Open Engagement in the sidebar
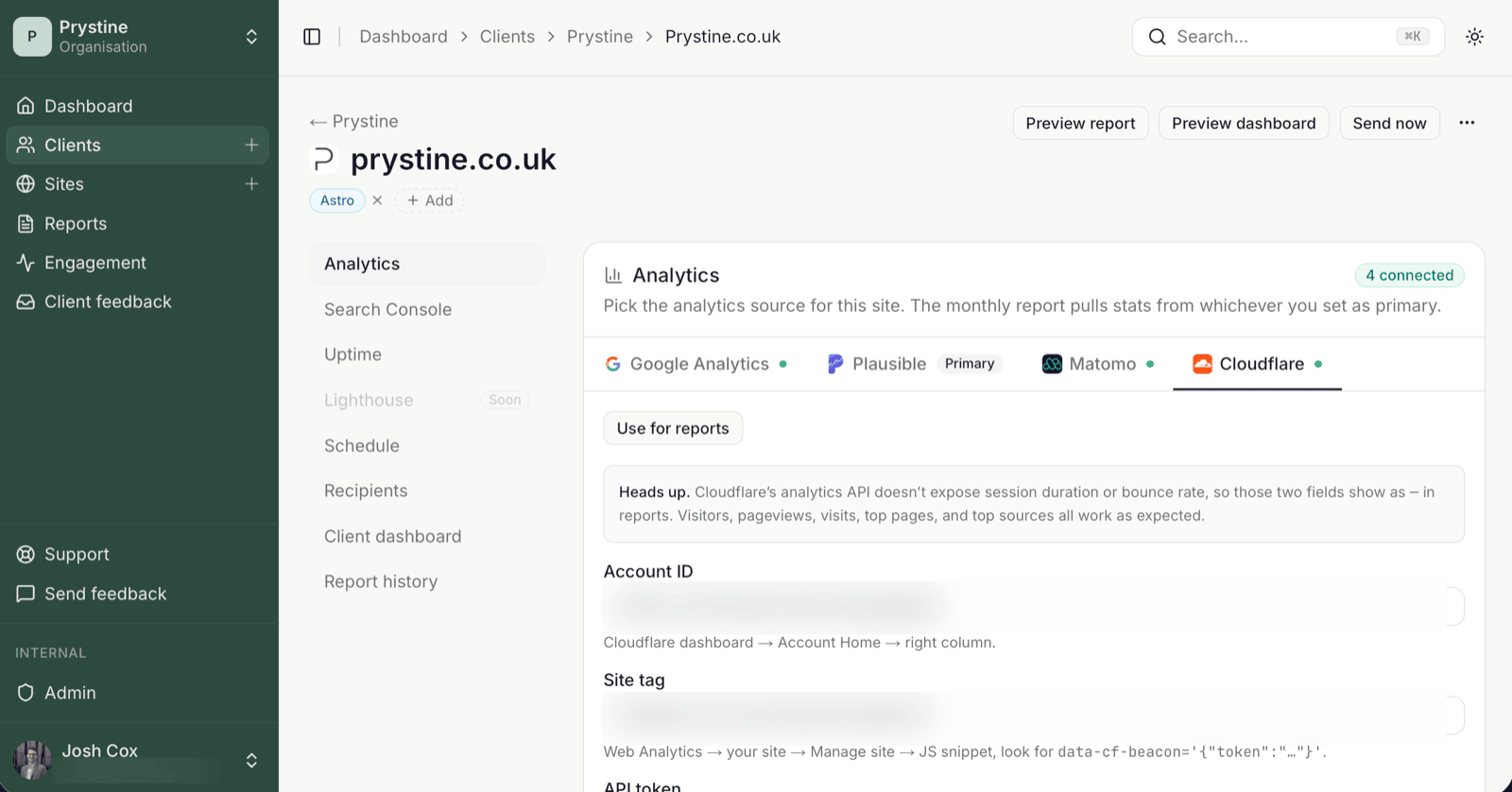The width and height of the screenshot is (1512, 792). 137,262
